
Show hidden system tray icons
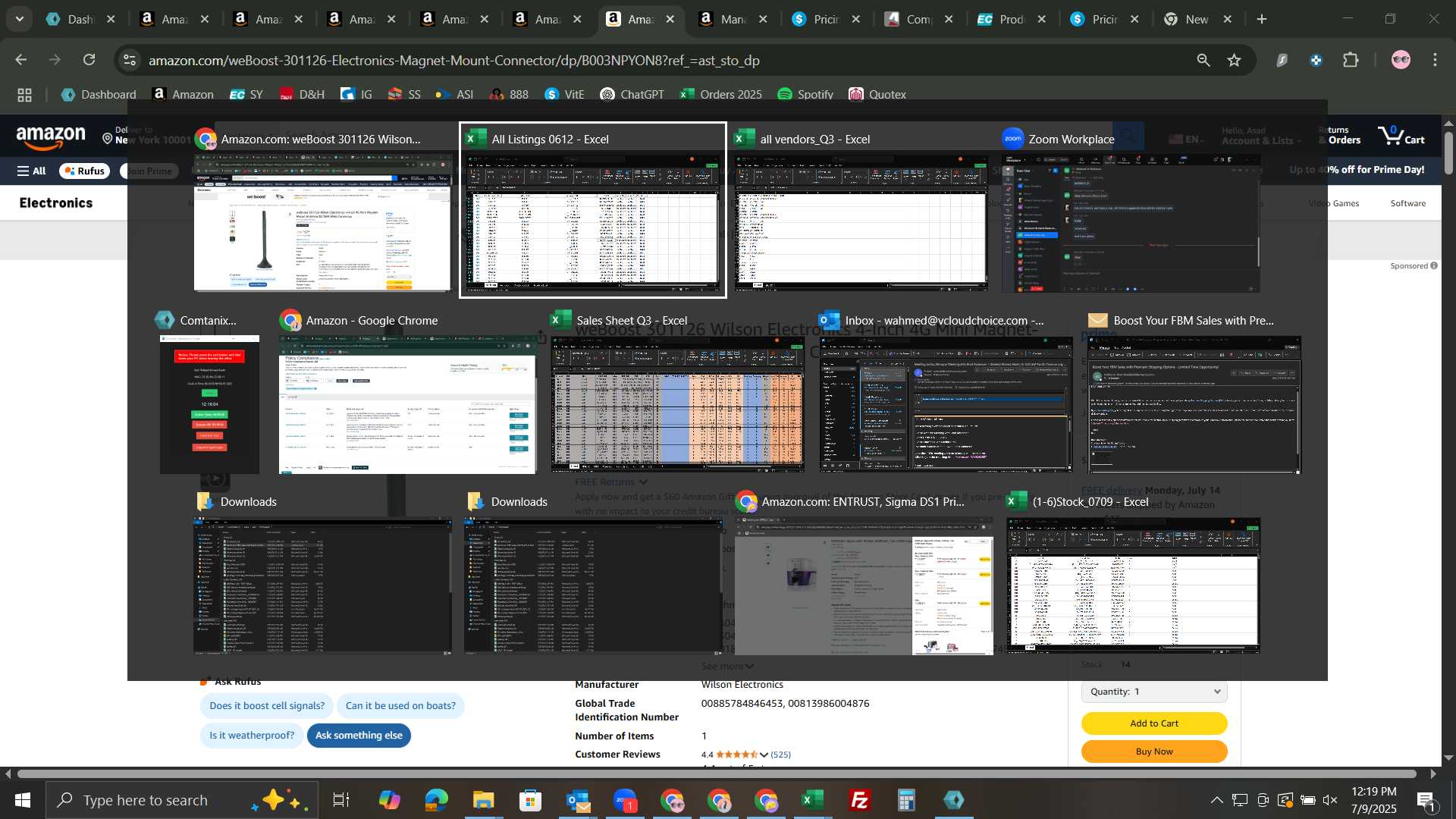pos(1216,800)
